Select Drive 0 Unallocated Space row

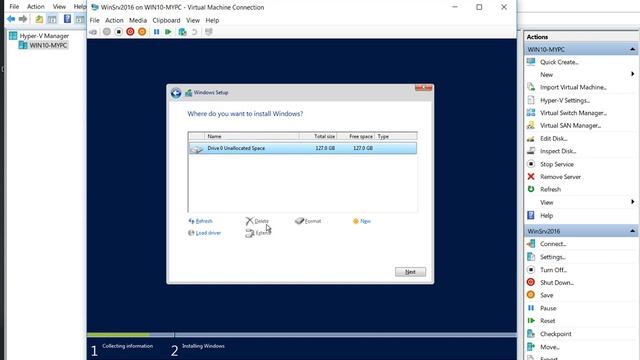tap(302, 148)
